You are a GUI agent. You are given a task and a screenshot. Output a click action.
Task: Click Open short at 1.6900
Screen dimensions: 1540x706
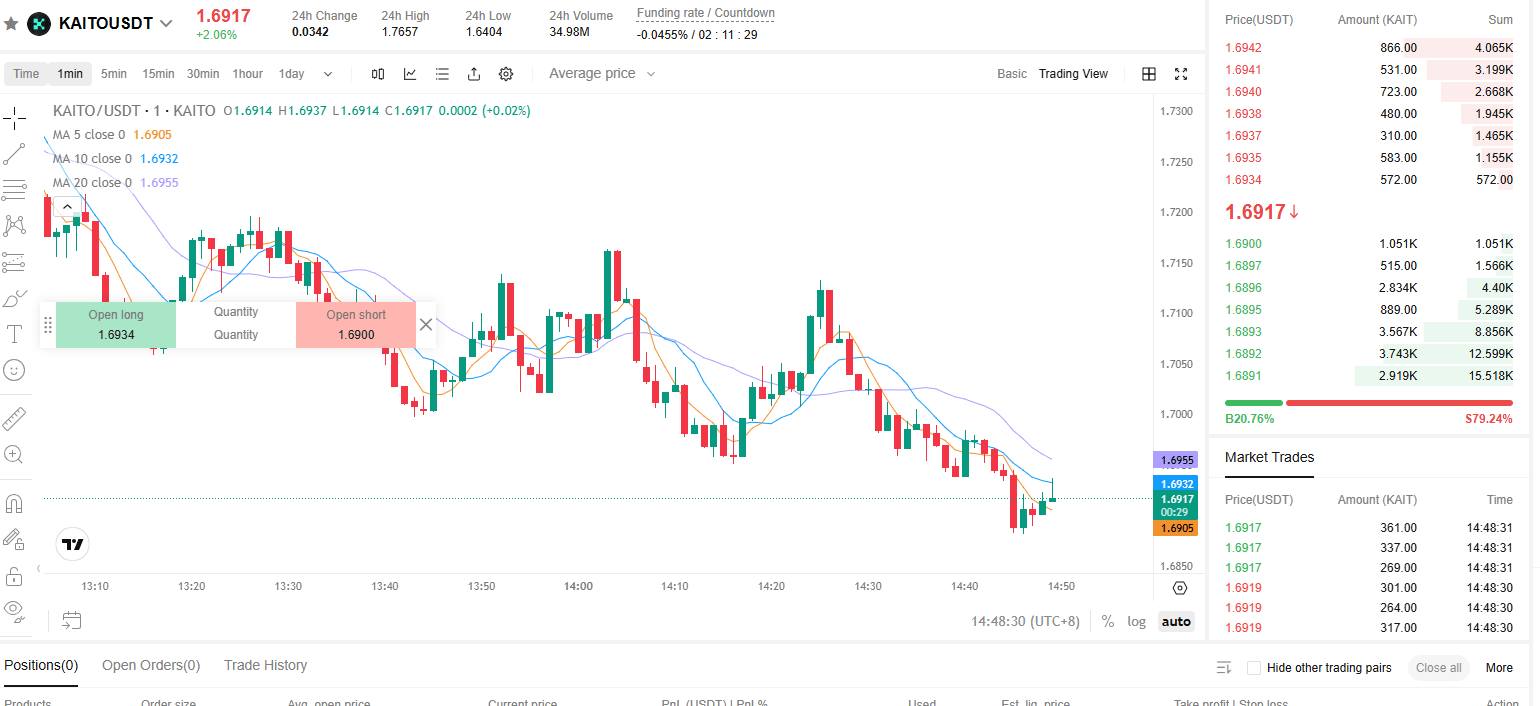(356, 325)
